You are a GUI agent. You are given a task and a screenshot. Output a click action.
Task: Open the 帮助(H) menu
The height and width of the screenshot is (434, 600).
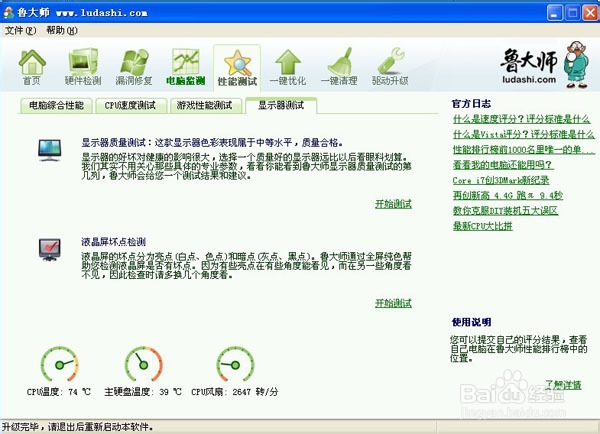62,30
